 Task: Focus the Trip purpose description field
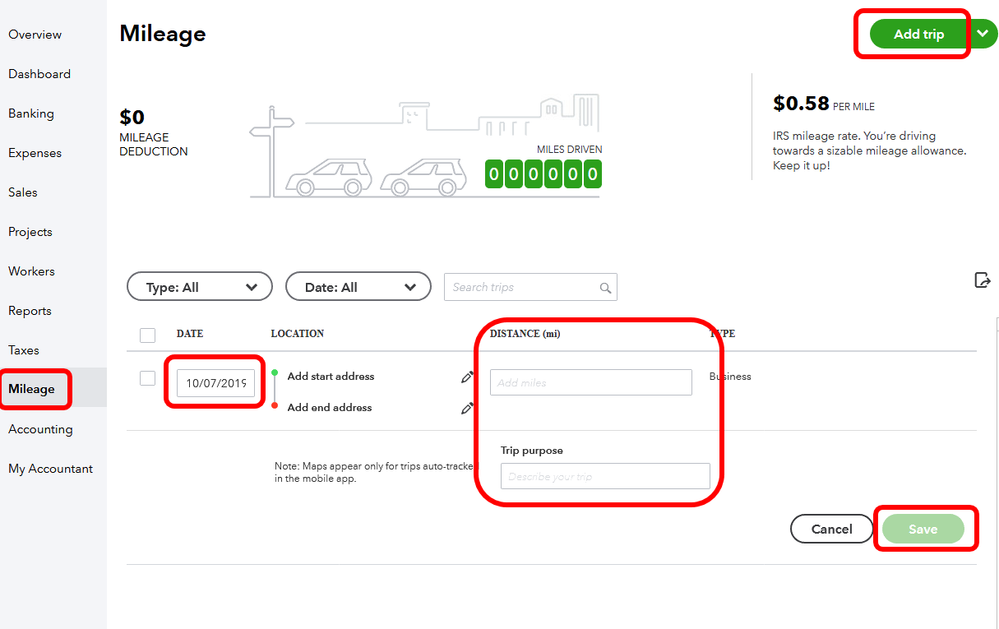(x=605, y=476)
